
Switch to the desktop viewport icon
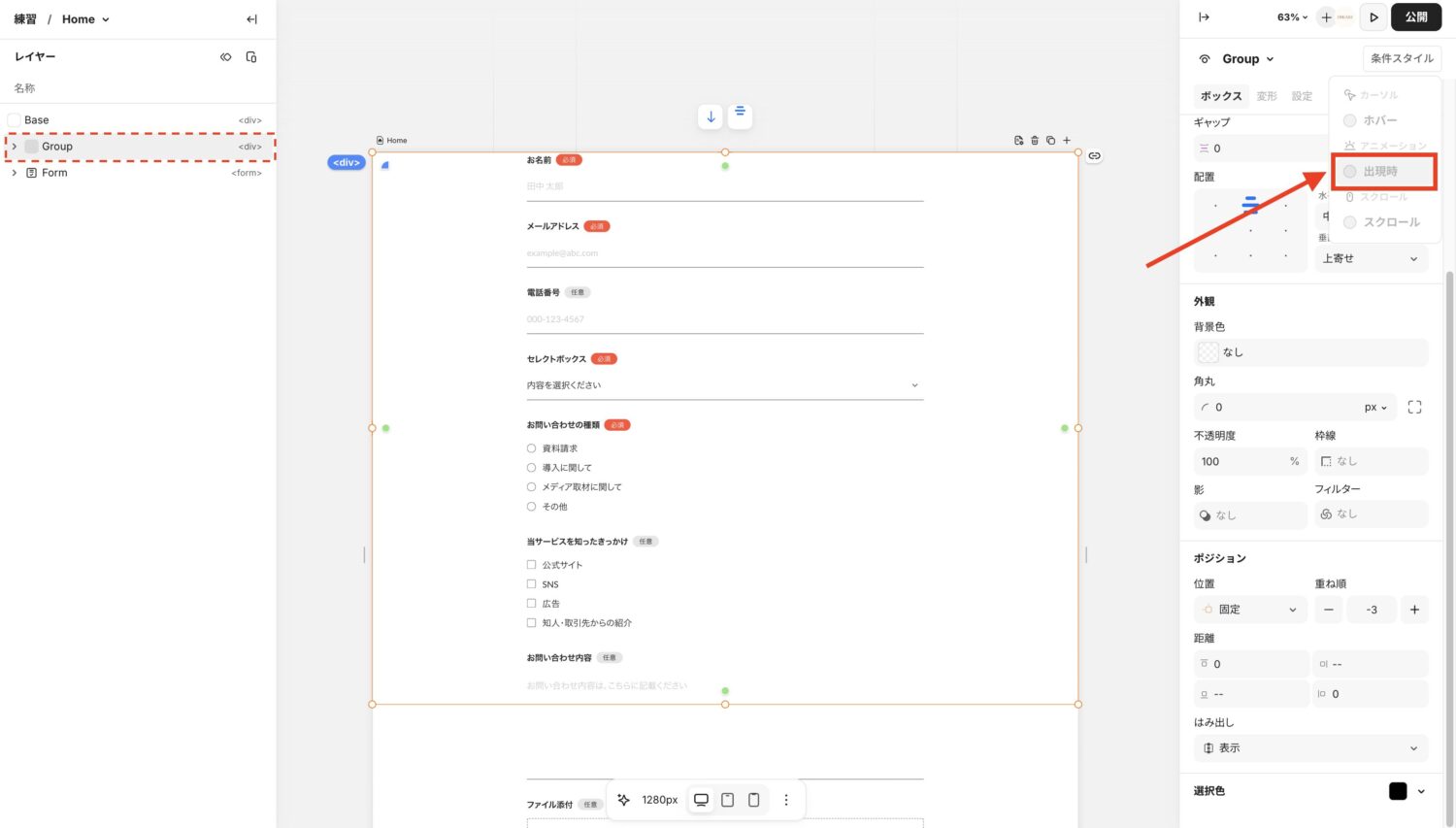pos(701,800)
